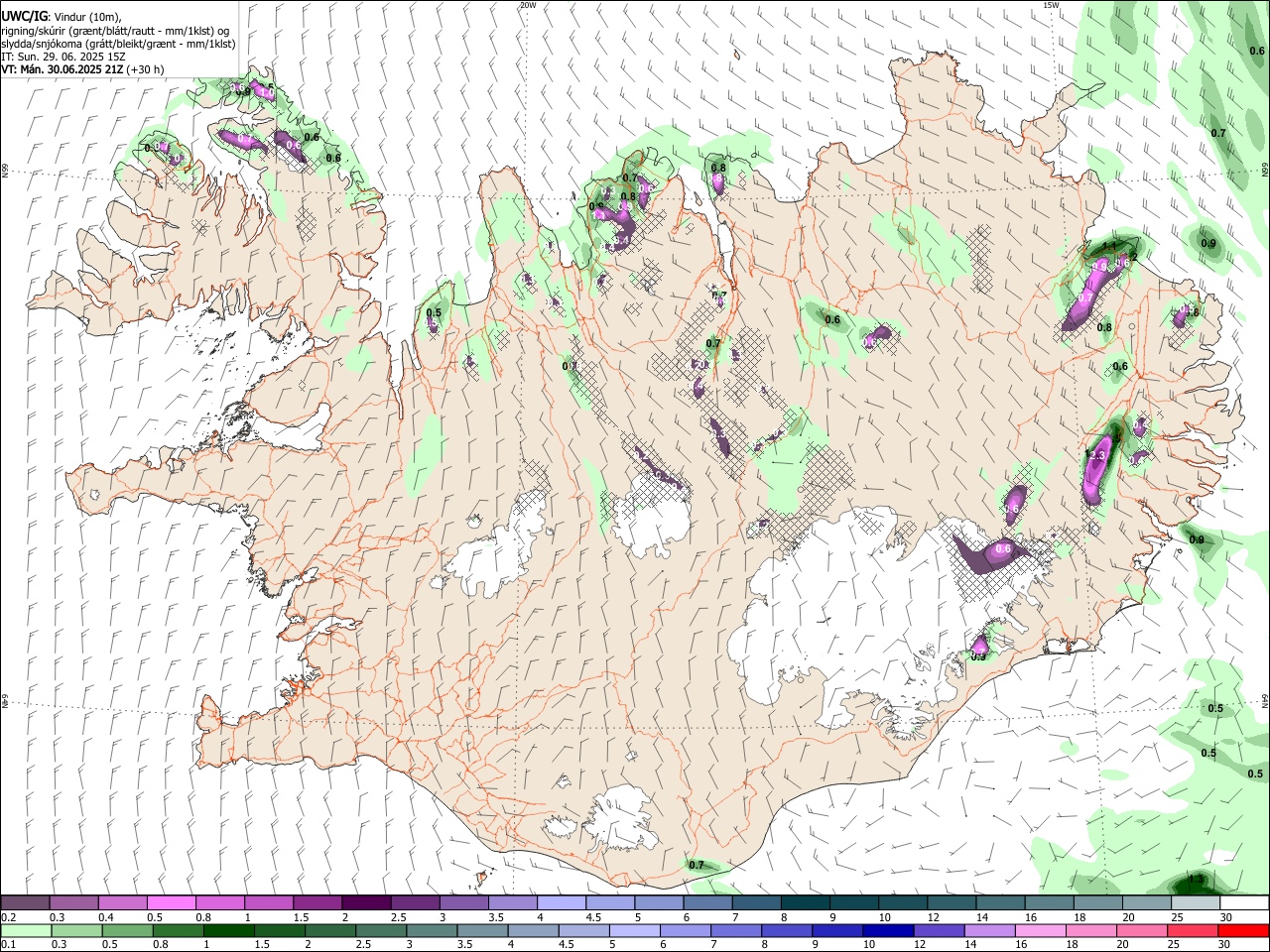Click the violet swatch labeled 14, rain scale
Viewport: 1270px width, 952px height.
click(x=989, y=930)
